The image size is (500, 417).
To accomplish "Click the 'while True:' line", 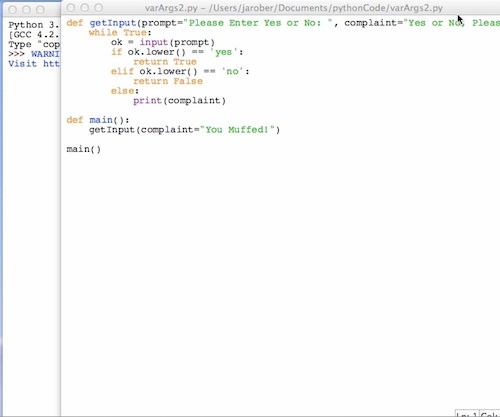I will coord(120,33).
